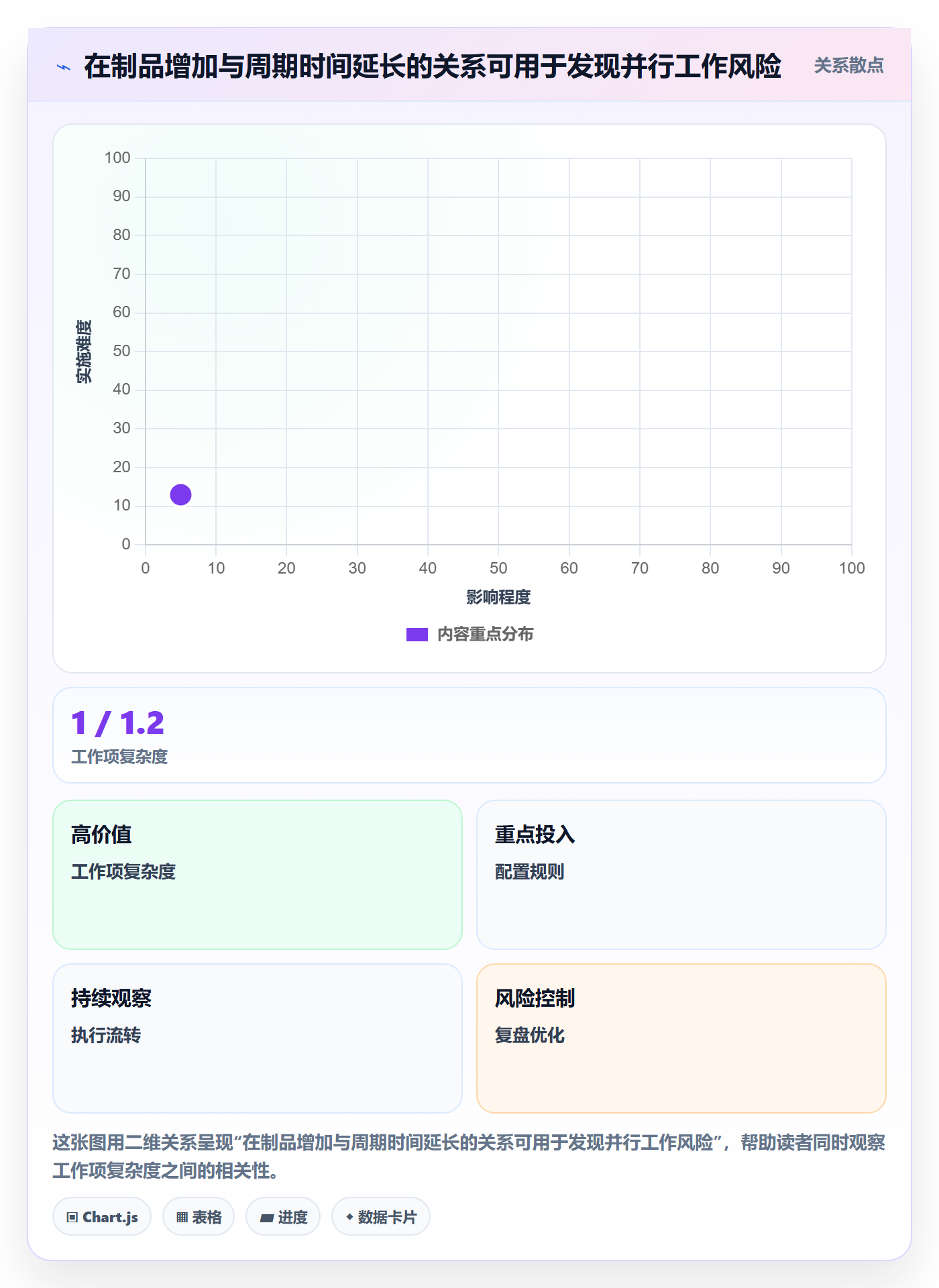The image size is (939, 1288).
Task: Select the 重点投入 quadrant card
Action: (681, 874)
